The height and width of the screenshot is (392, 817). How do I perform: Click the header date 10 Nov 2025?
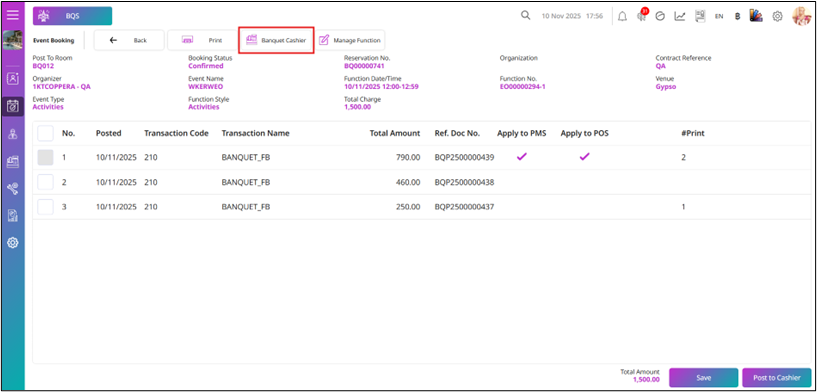561,16
